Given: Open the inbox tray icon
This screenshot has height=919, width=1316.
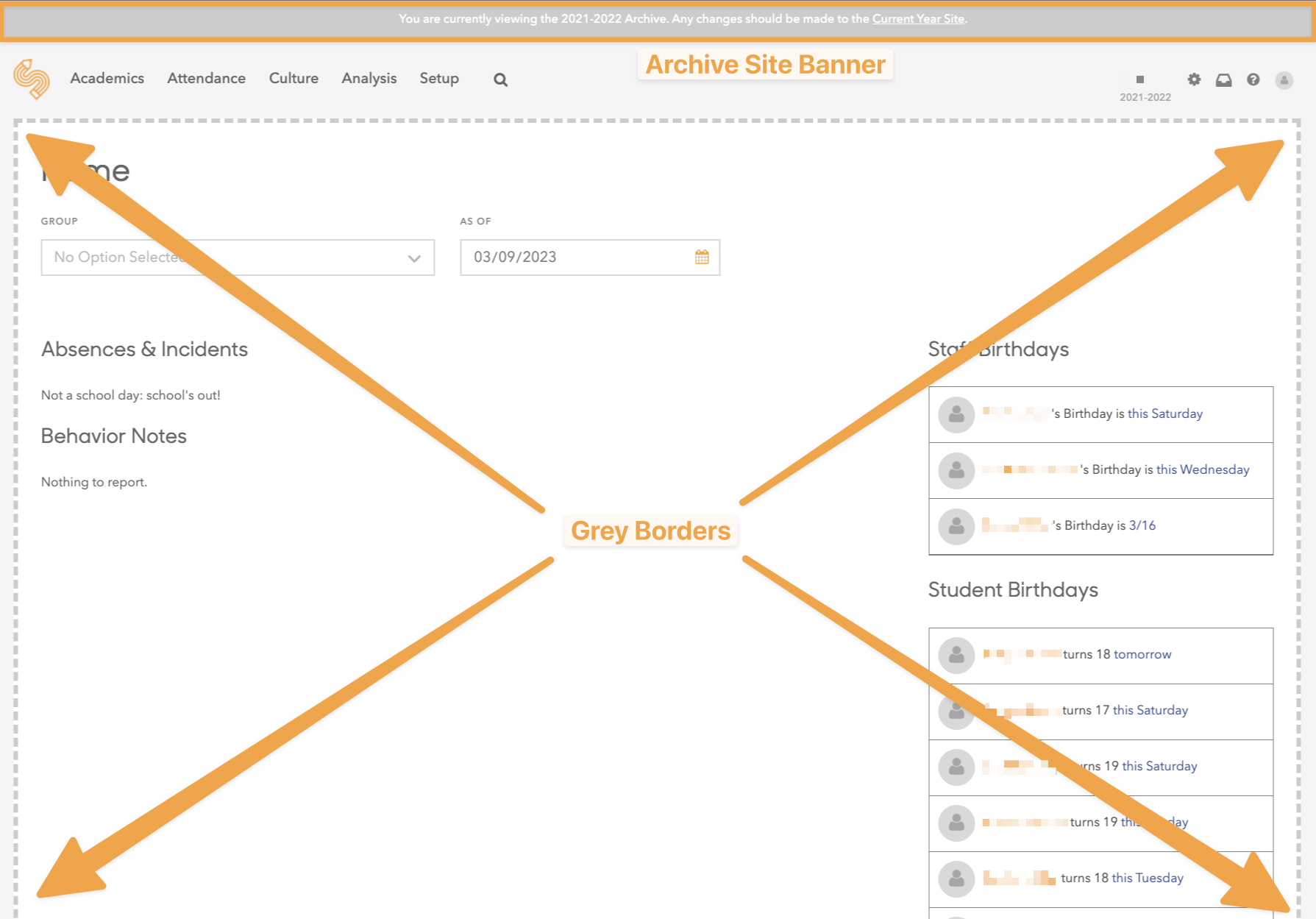Looking at the screenshot, I should pos(1223,79).
